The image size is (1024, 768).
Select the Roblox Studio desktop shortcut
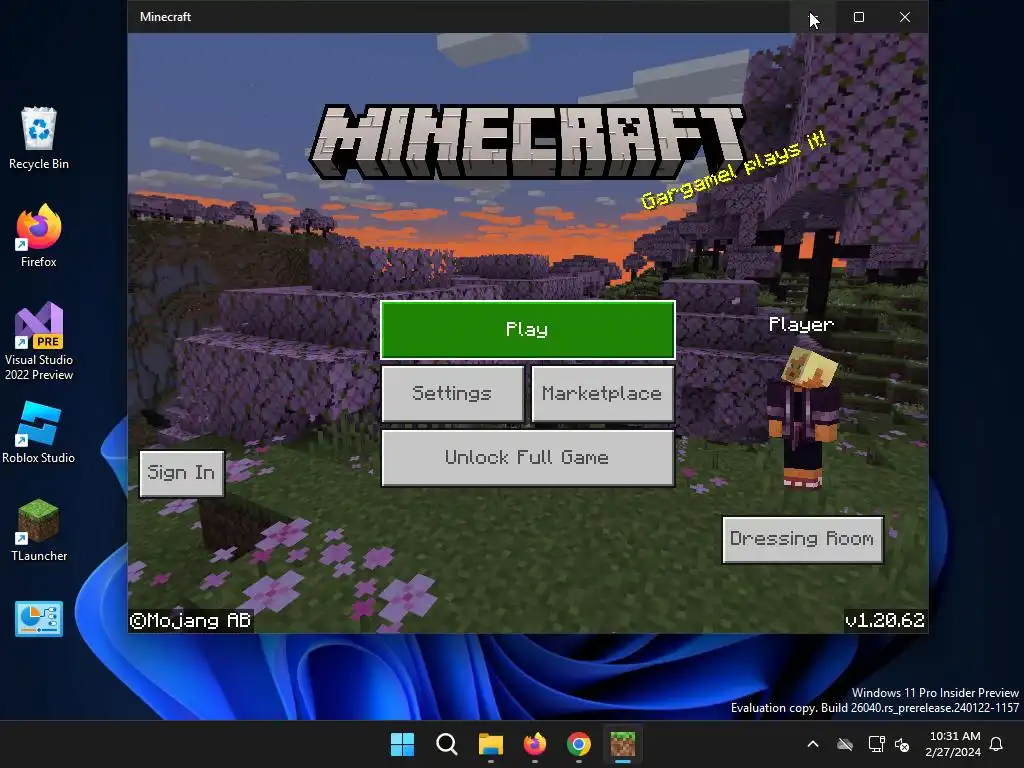39,433
